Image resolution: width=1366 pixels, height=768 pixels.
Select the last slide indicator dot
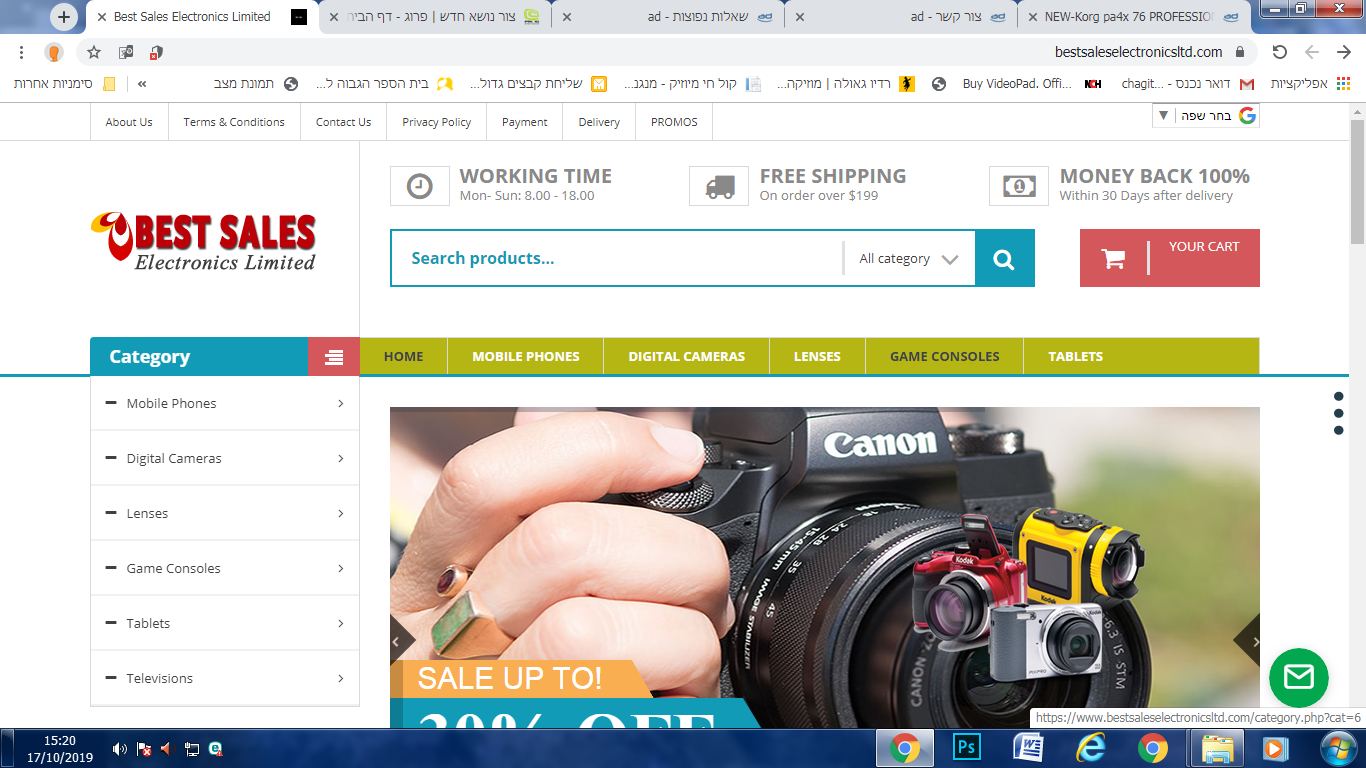[x=1338, y=430]
